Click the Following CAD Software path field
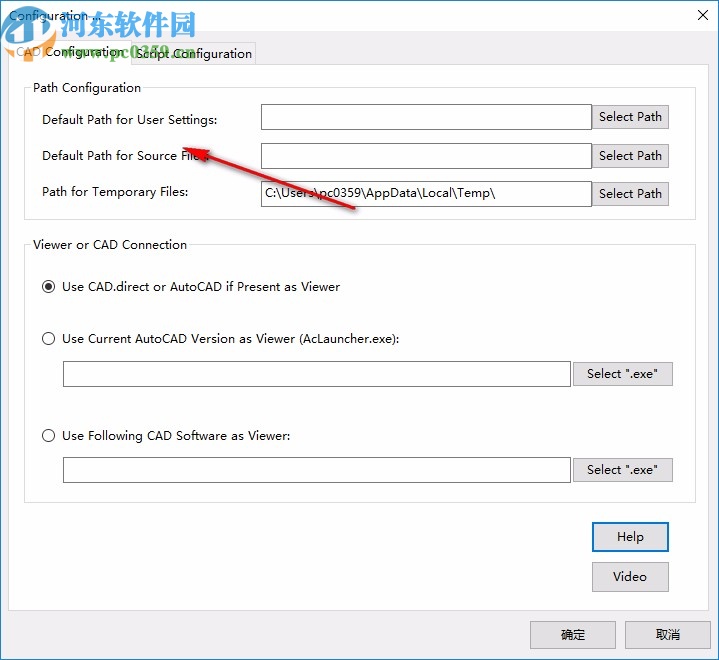Image resolution: width=719 pixels, height=660 pixels. point(316,470)
